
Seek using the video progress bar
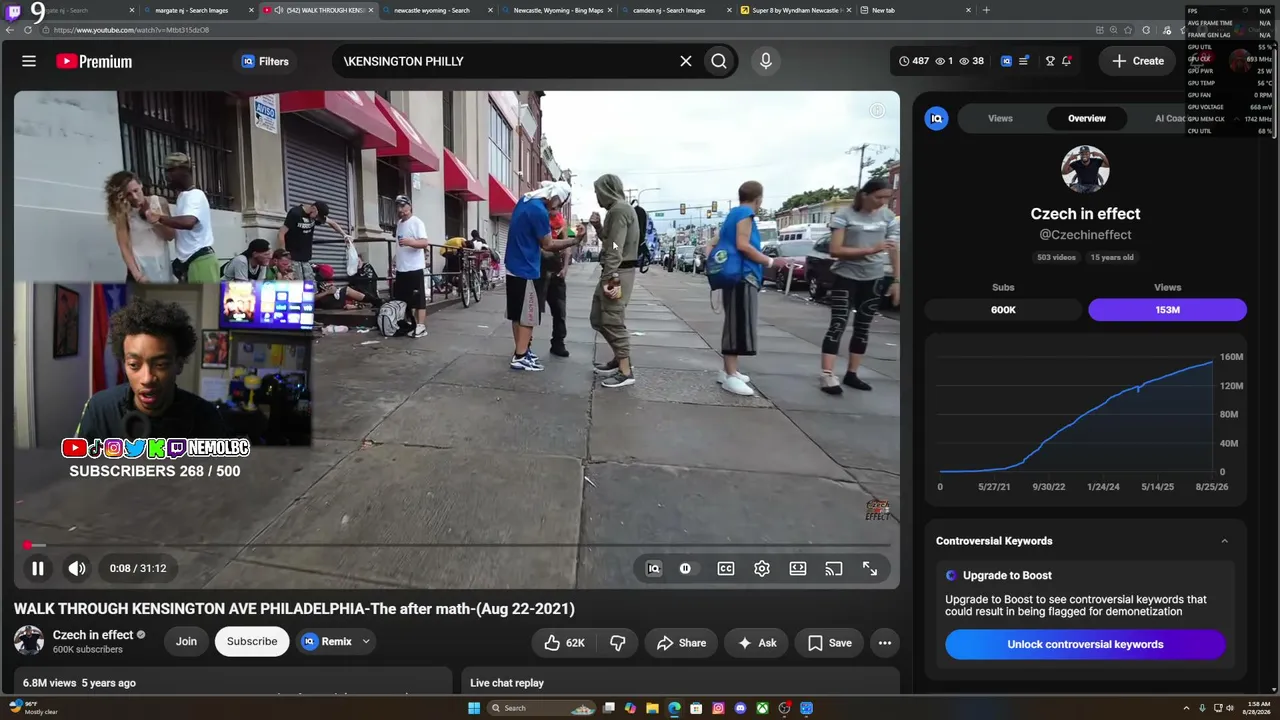457,546
